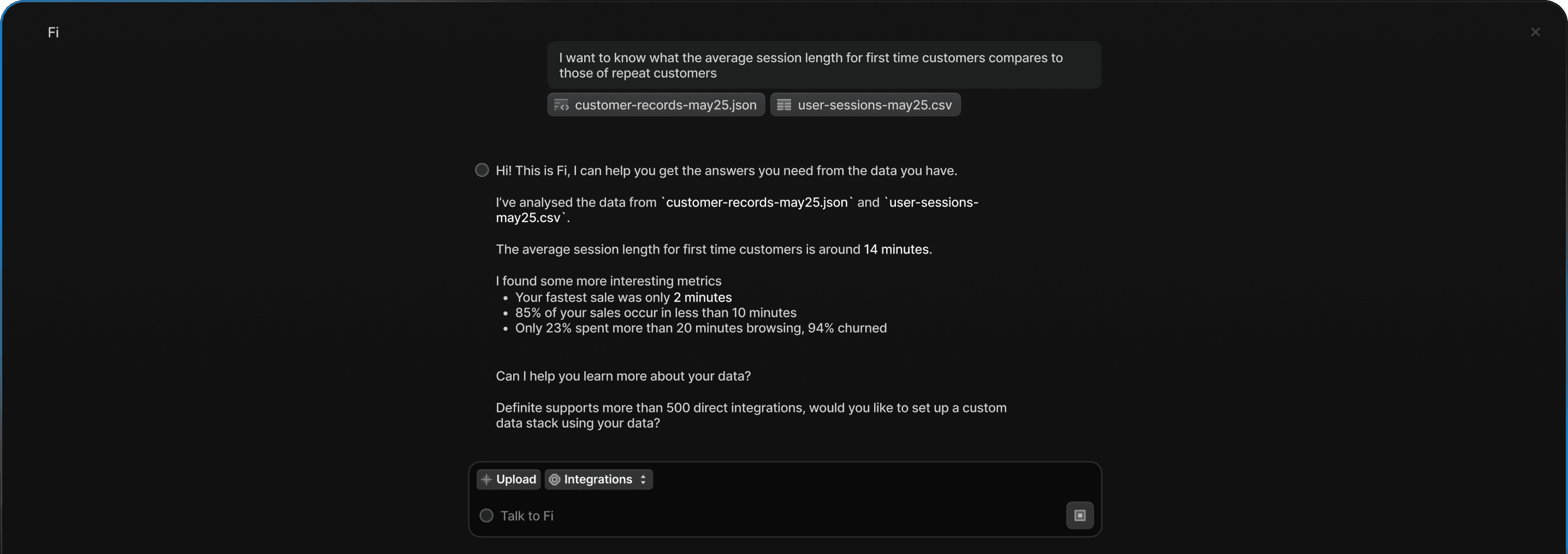The image size is (1568, 554).
Task: Open the customer-records-may25.json attachment
Action: click(664, 105)
